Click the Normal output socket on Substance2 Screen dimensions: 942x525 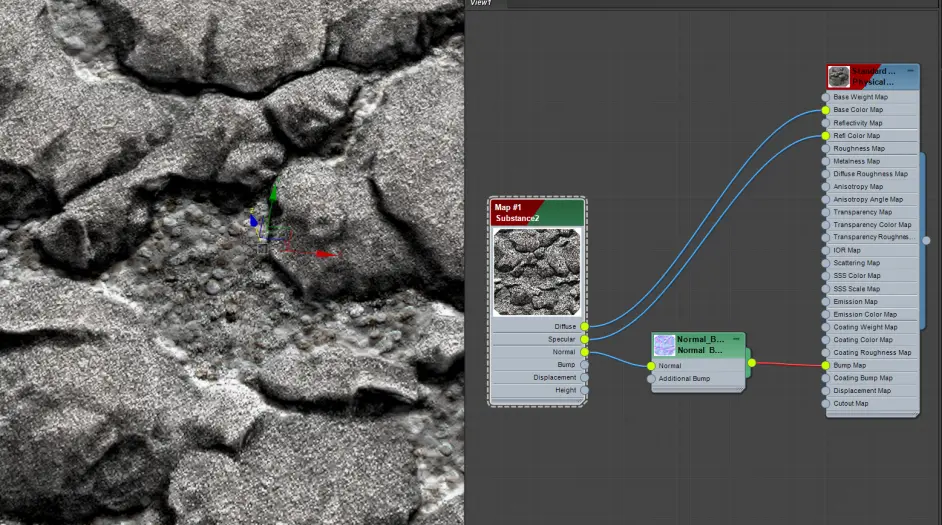(585, 352)
